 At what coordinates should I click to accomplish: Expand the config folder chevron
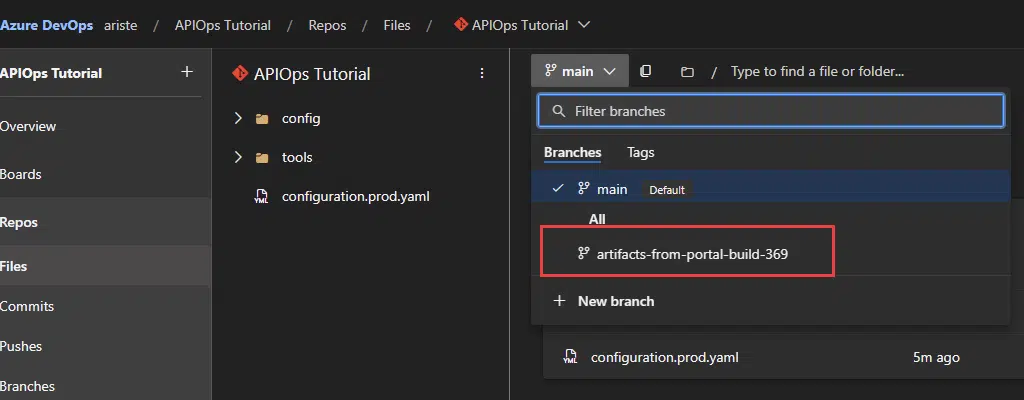[238, 118]
